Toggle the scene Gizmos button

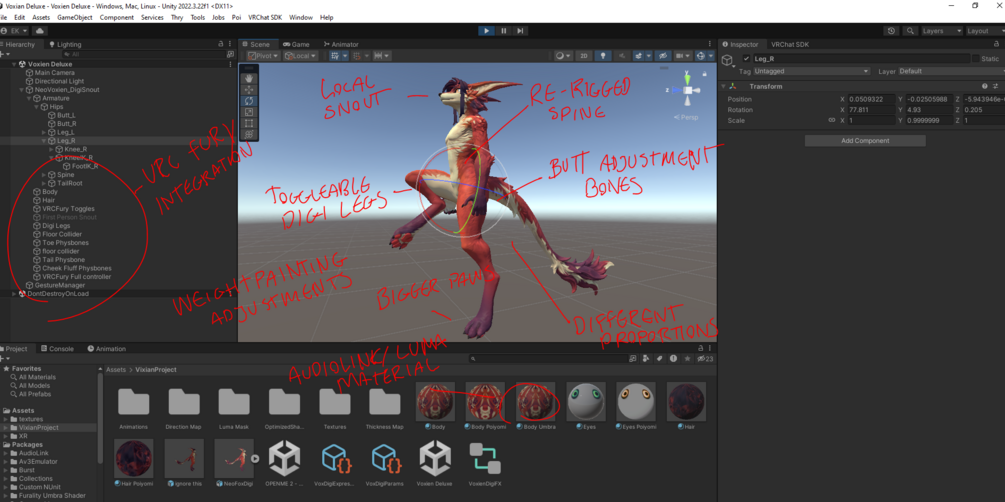pos(702,56)
